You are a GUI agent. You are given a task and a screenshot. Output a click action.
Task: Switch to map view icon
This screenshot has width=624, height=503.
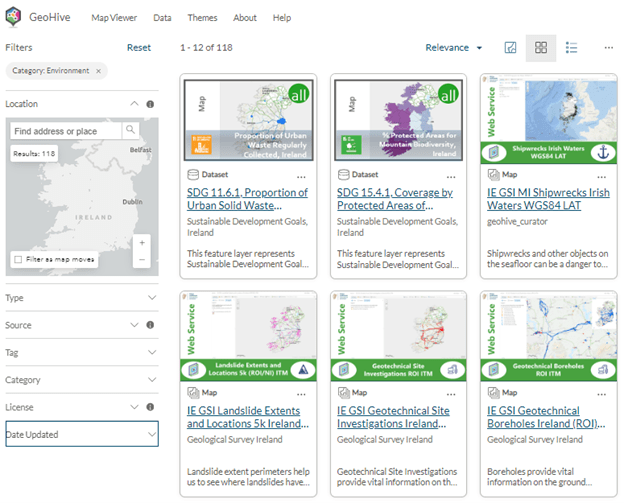click(x=510, y=48)
